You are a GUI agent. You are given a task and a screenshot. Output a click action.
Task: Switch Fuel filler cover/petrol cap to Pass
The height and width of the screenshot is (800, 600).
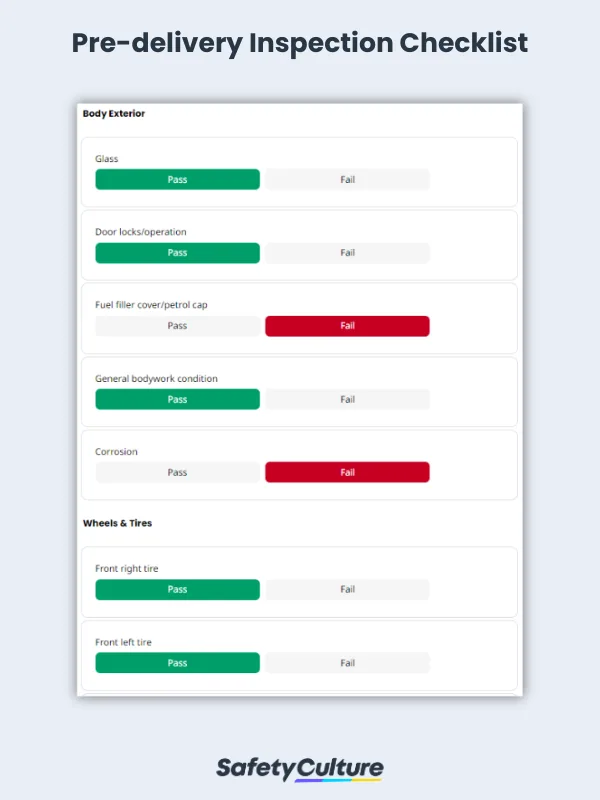click(177, 326)
